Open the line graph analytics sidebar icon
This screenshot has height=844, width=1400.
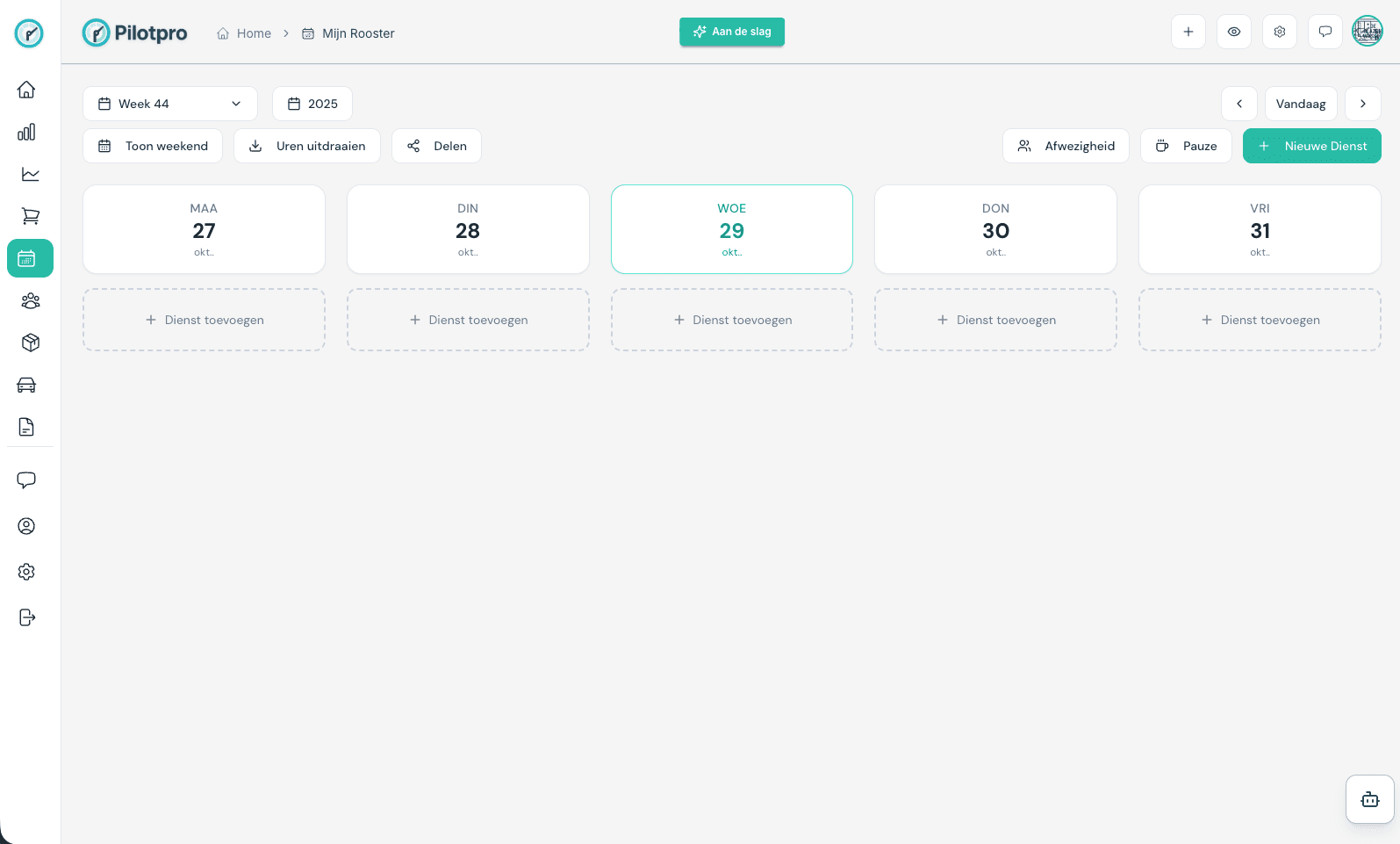pyautogui.click(x=30, y=174)
